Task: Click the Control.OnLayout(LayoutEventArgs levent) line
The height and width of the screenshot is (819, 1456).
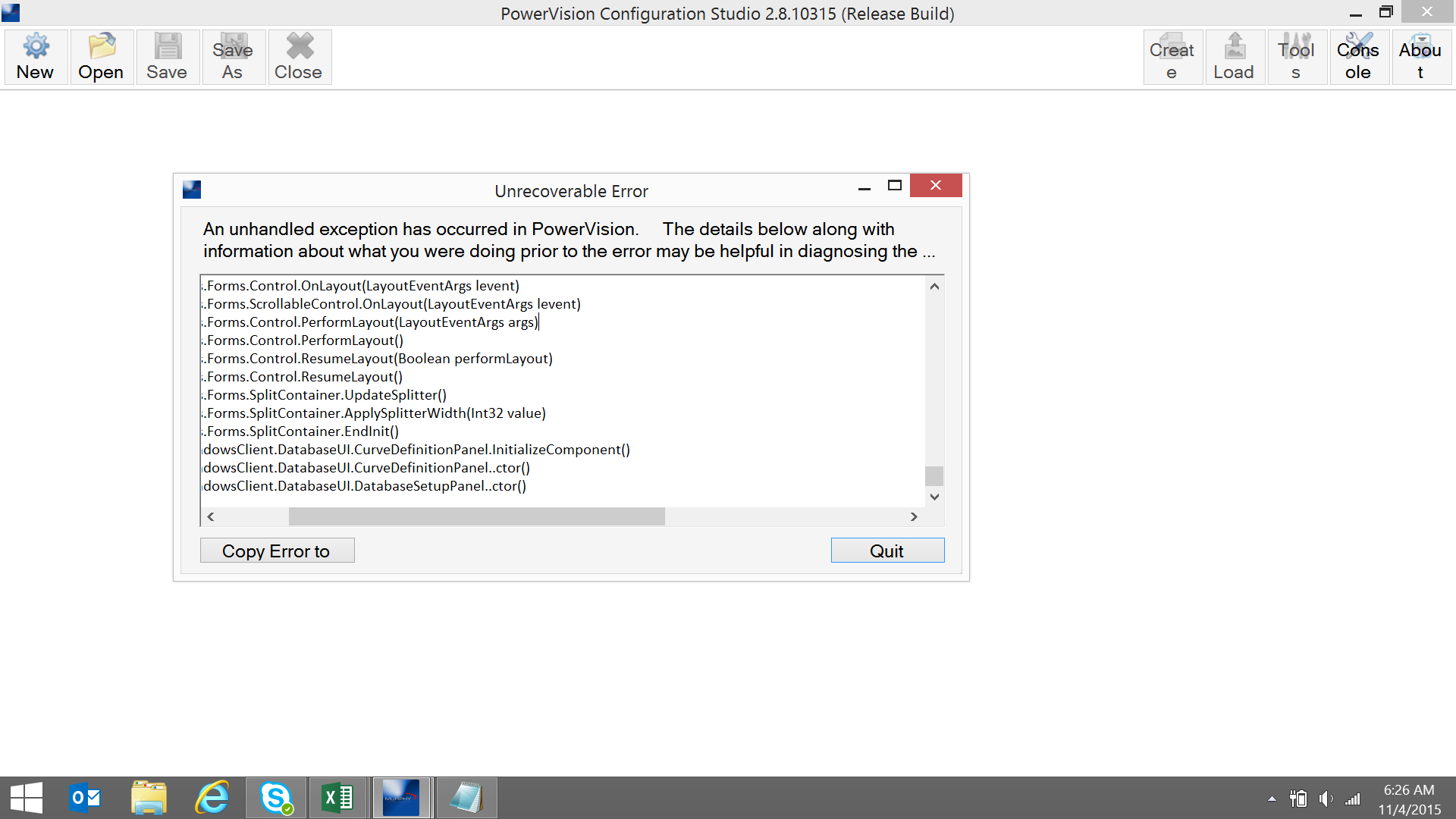Action: tap(360, 286)
